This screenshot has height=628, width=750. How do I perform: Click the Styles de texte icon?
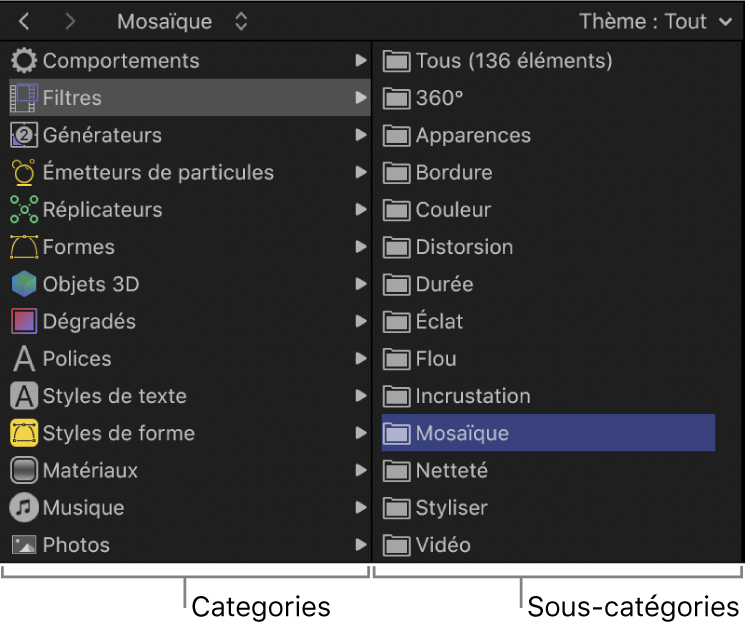[24, 396]
